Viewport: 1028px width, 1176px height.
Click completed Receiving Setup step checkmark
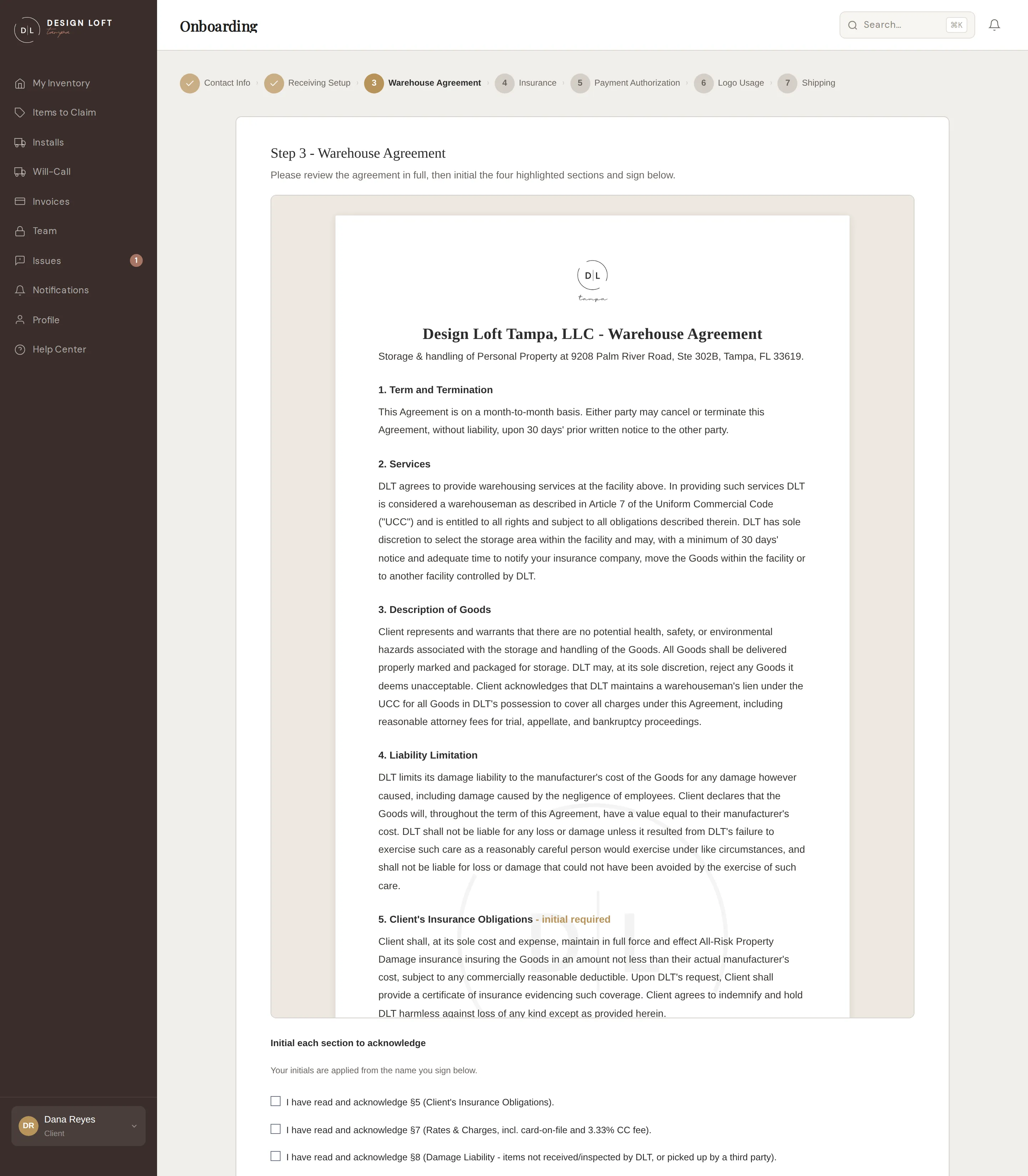point(274,83)
